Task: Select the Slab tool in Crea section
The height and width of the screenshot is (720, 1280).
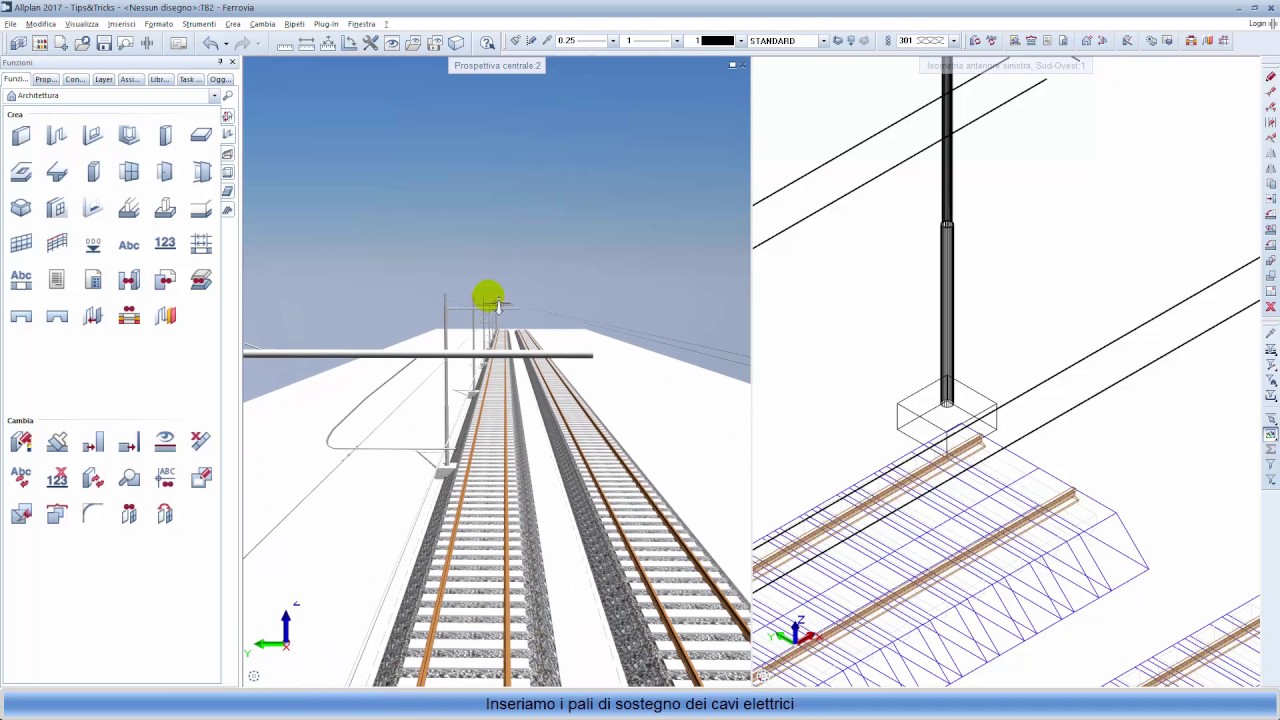Action: point(201,136)
